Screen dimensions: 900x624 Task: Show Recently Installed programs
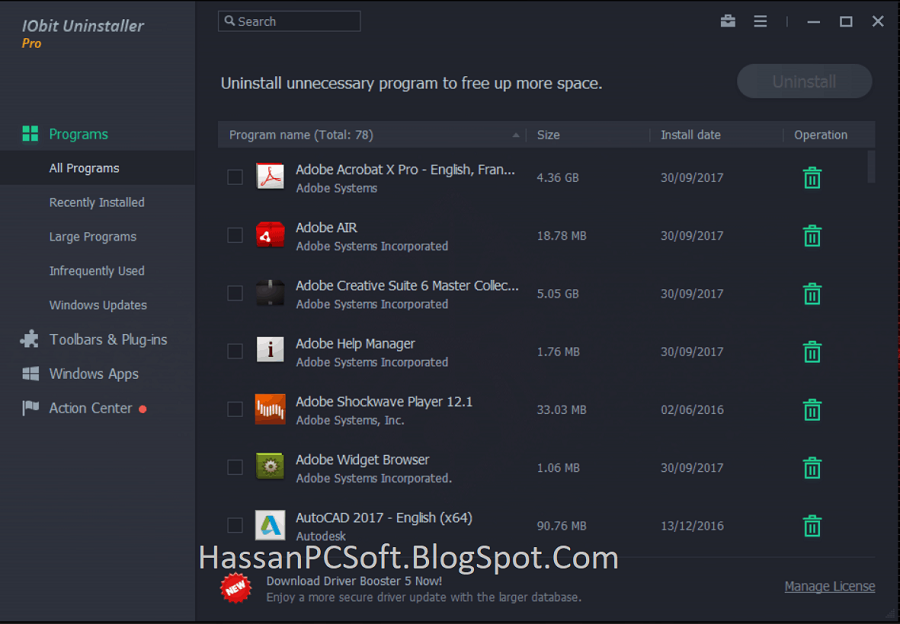pyautogui.click(x=98, y=202)
